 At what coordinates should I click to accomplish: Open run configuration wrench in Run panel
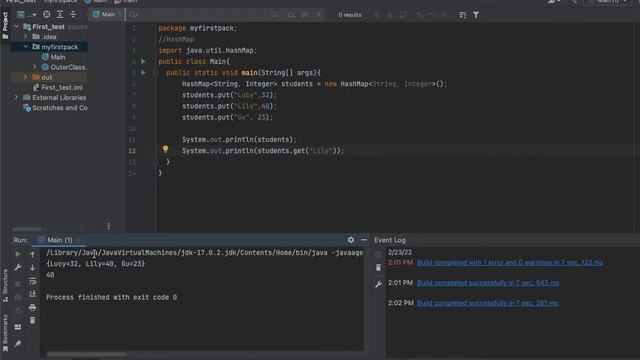(x=18, y=267)
